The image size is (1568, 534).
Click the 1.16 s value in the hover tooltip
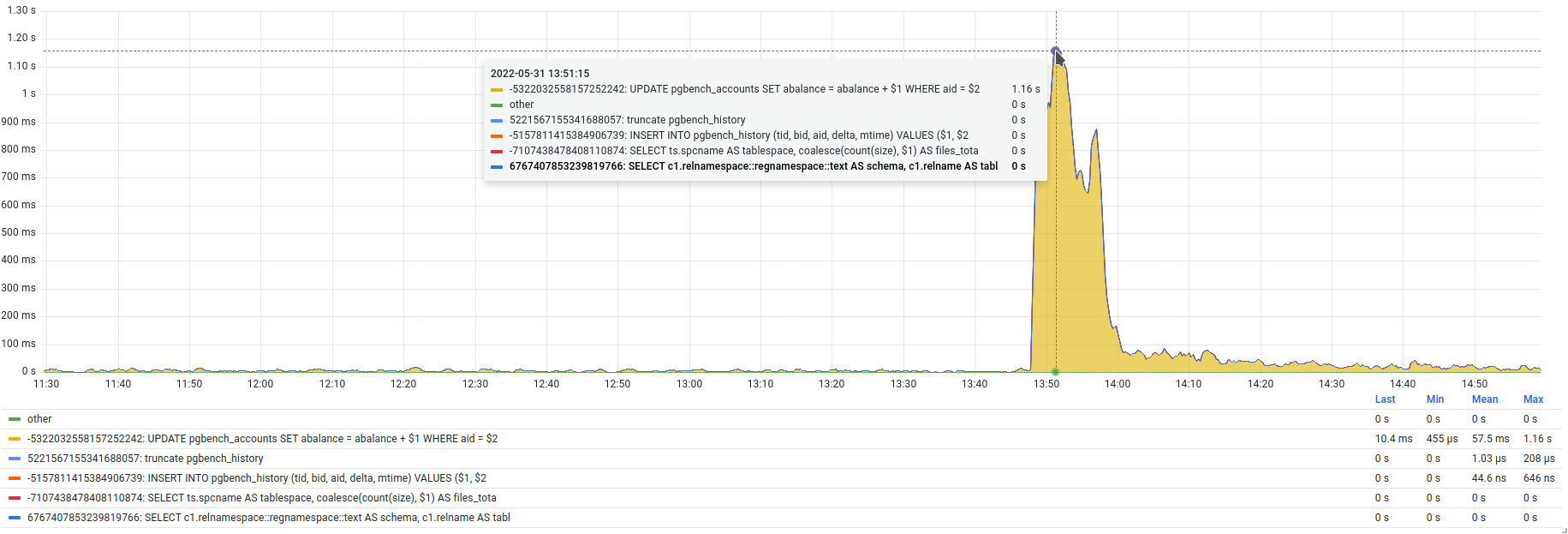(1026, 89)
